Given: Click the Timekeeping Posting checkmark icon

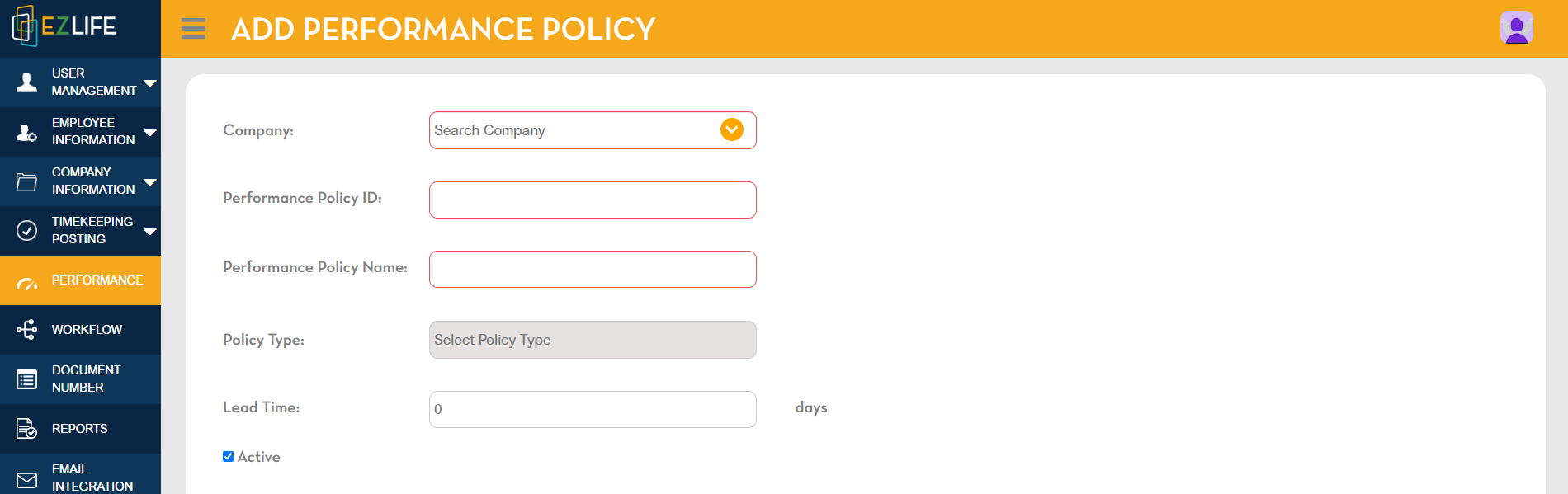Looking at the screenshot, I should (27, 230).
